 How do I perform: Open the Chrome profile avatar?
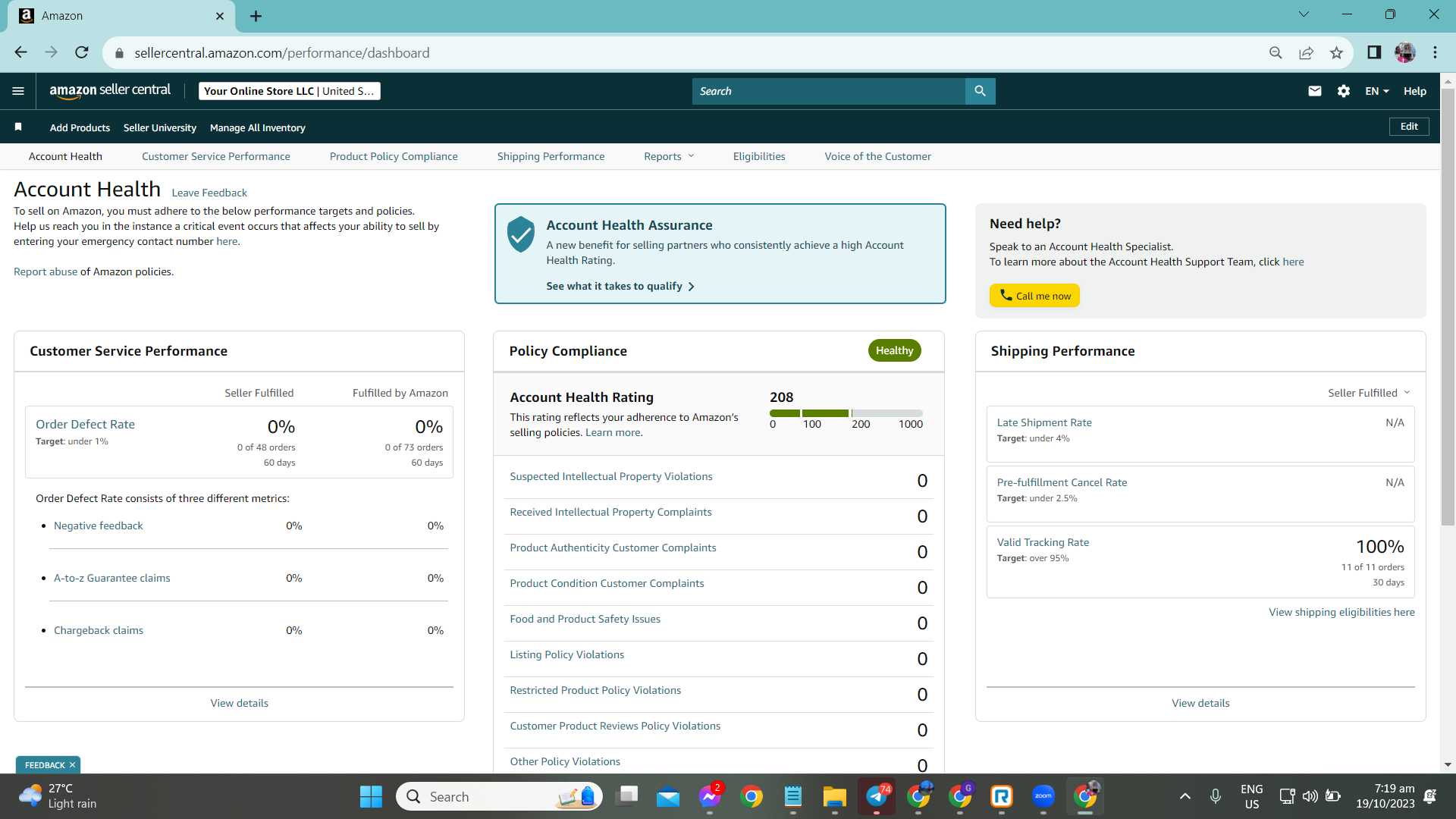(x=1404, y=52)
